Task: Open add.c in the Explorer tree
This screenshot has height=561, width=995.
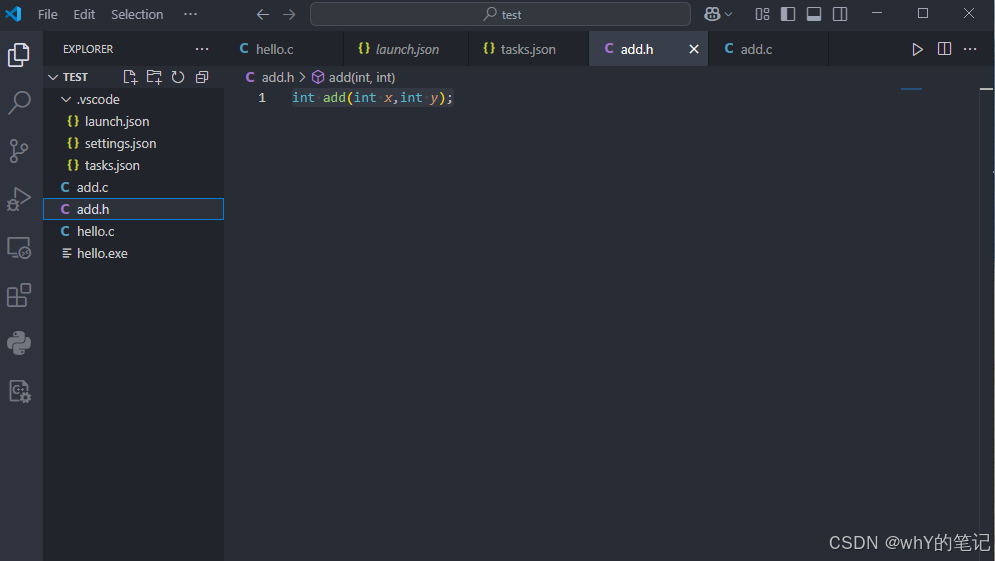Action: click(x=133, y=187)
